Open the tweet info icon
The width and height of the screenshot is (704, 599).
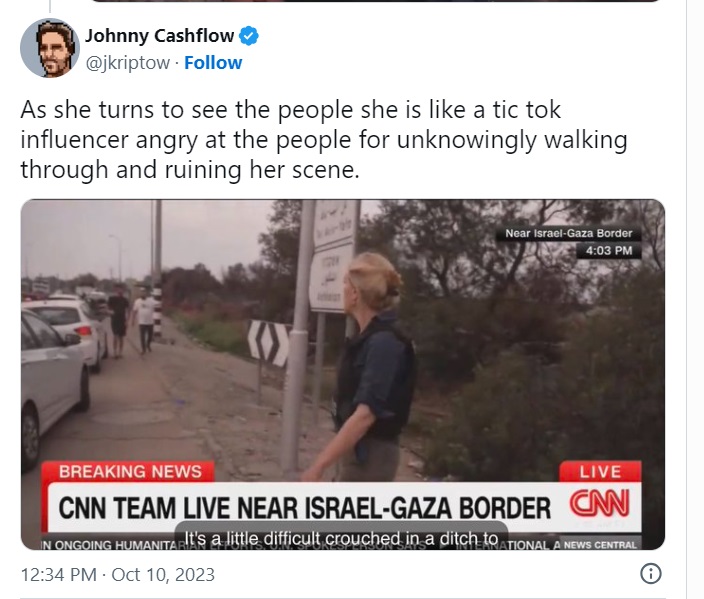click(651, 574)
